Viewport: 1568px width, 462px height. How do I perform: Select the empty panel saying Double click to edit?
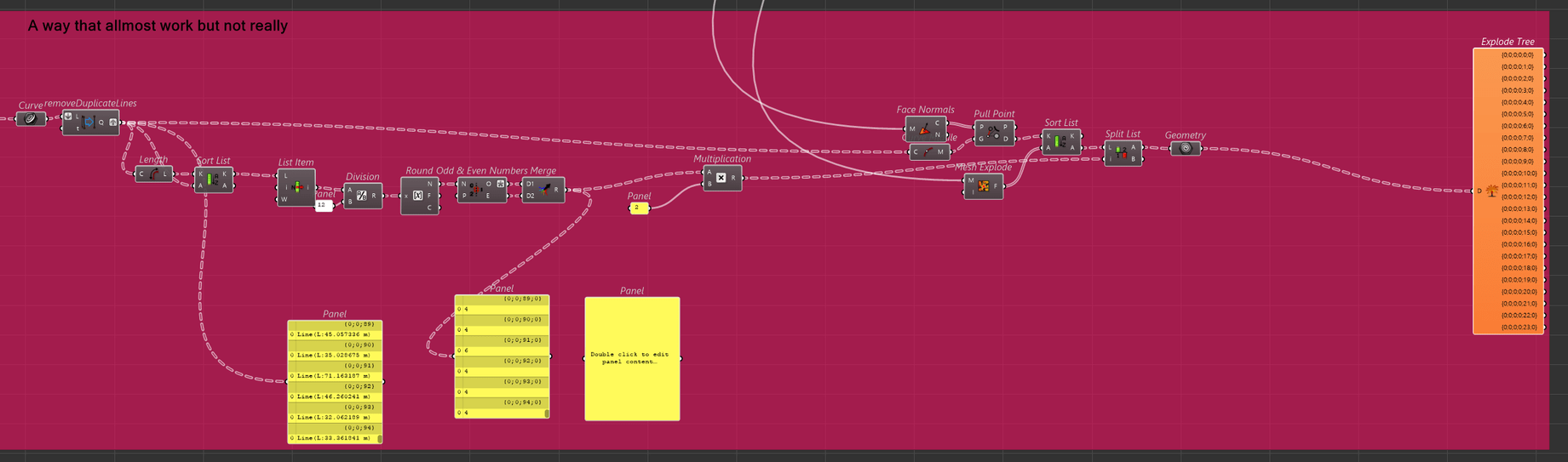632,358
